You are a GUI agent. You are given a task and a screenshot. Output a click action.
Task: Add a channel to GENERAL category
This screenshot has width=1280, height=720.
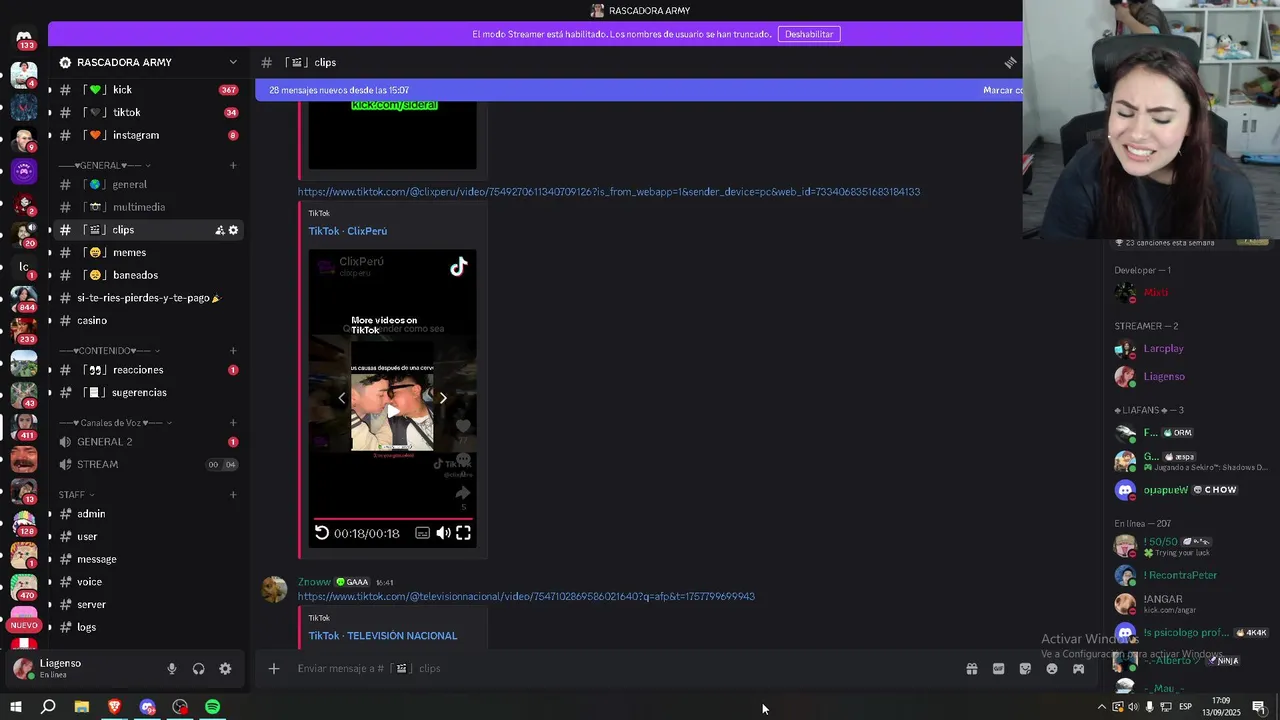pyautogui.click(x=233, y=165)
